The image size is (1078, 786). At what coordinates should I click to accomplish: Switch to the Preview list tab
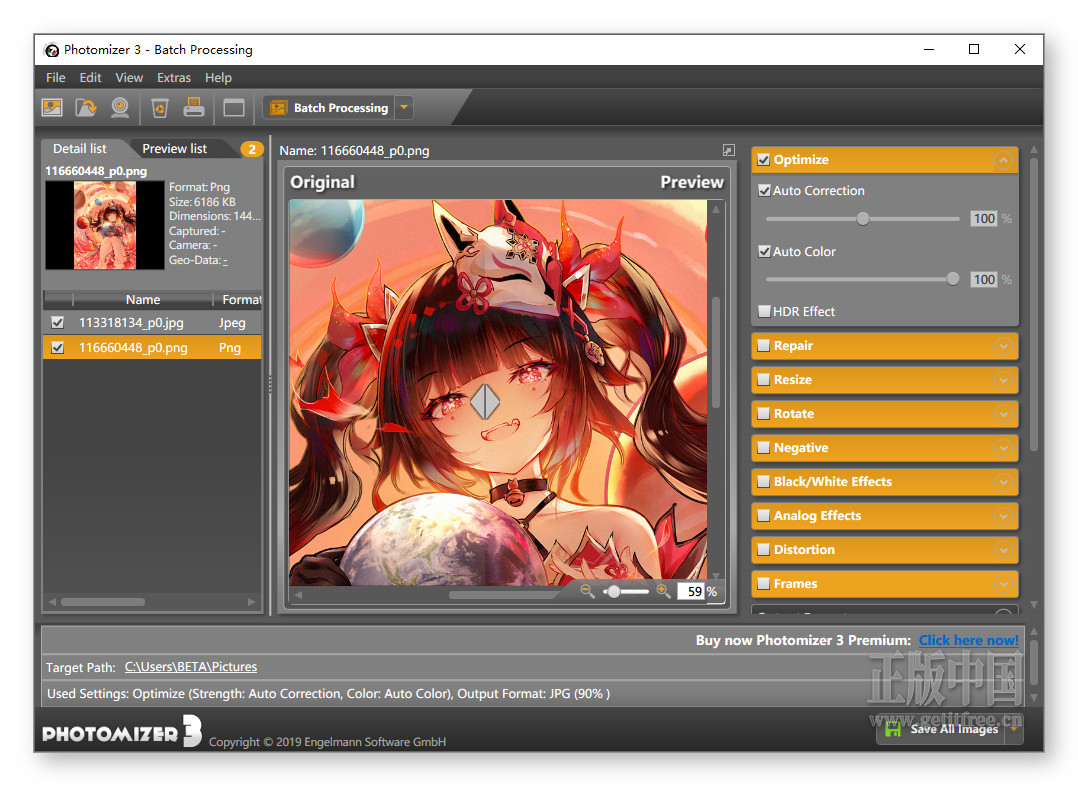pyautogui.click(x=175, y=149)
